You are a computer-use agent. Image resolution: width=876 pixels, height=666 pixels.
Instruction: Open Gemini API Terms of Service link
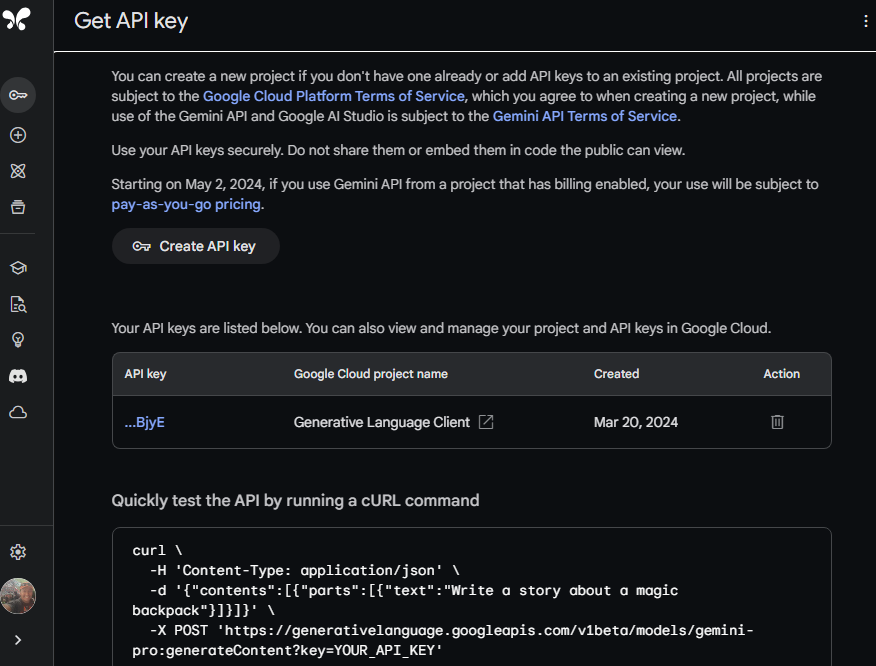pos(584,116)
